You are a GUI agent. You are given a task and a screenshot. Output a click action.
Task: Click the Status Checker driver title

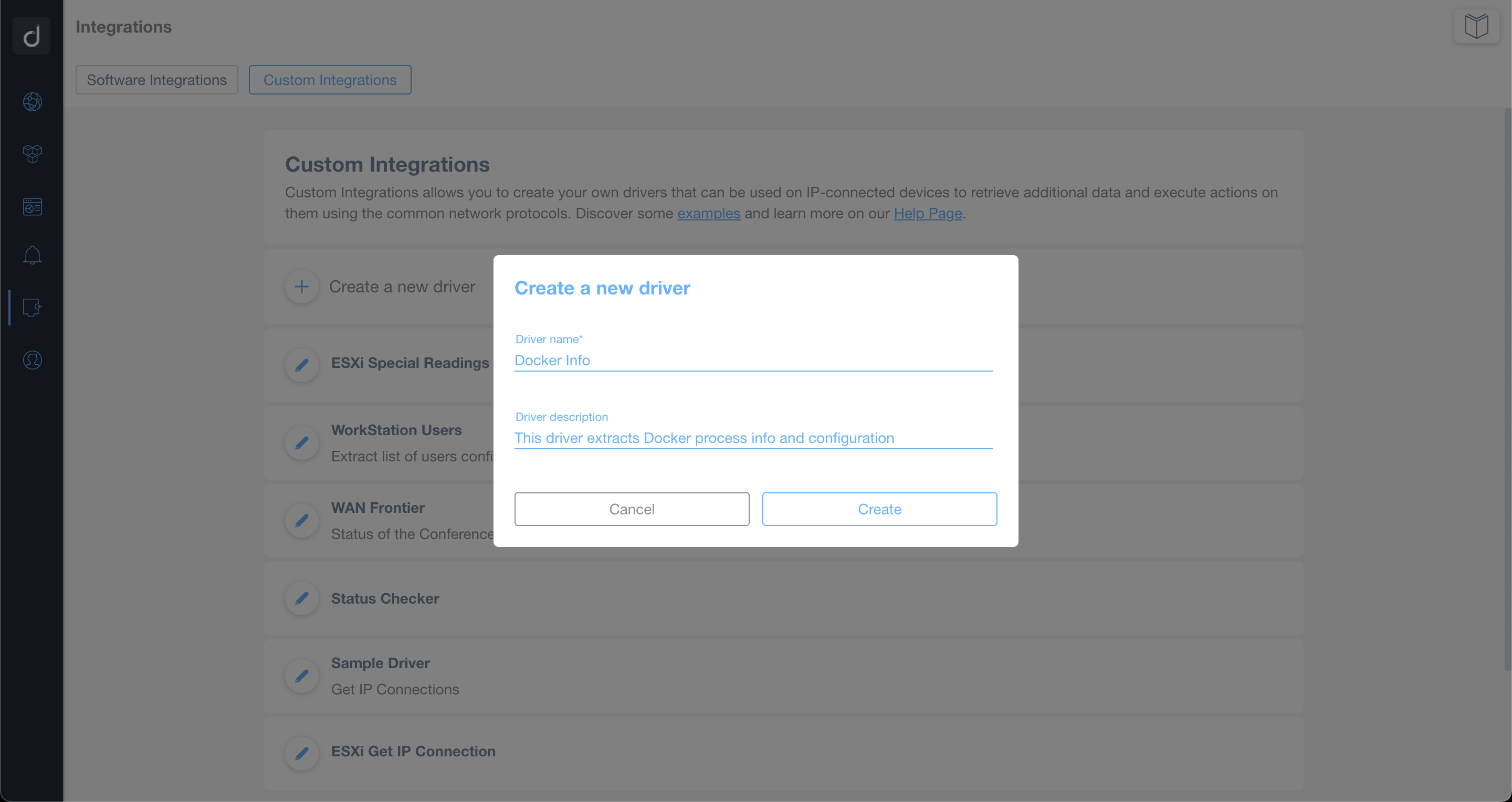(x=385, y=598)
